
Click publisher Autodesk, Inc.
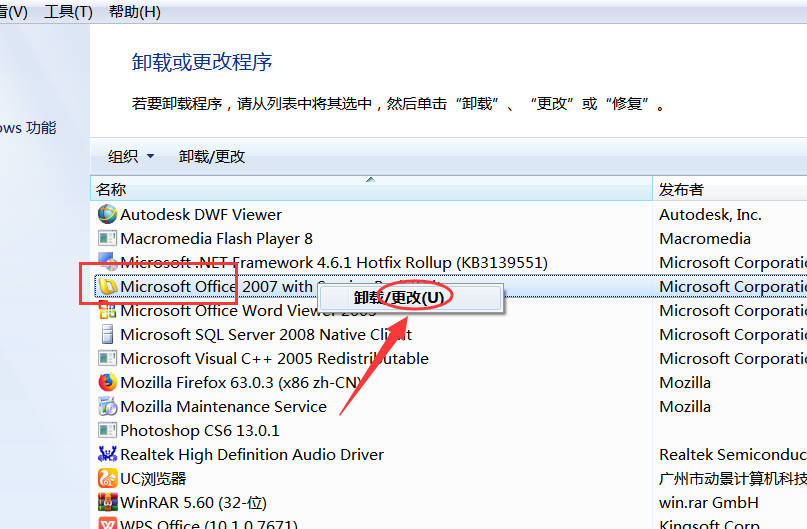point(710,214)
